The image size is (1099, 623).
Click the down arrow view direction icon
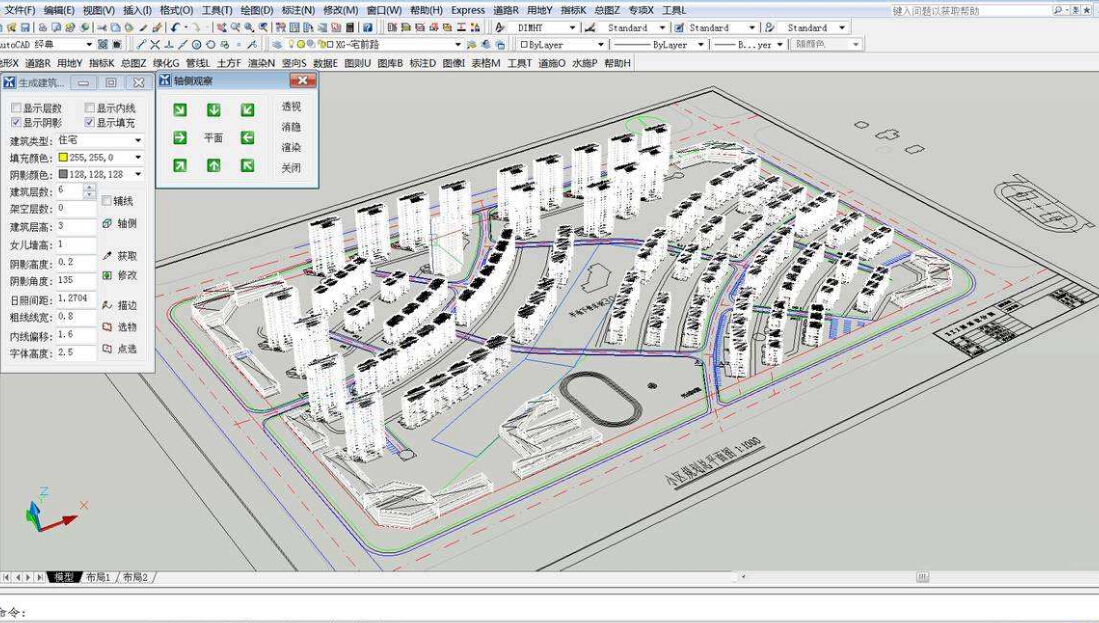[x=213, y=110]
